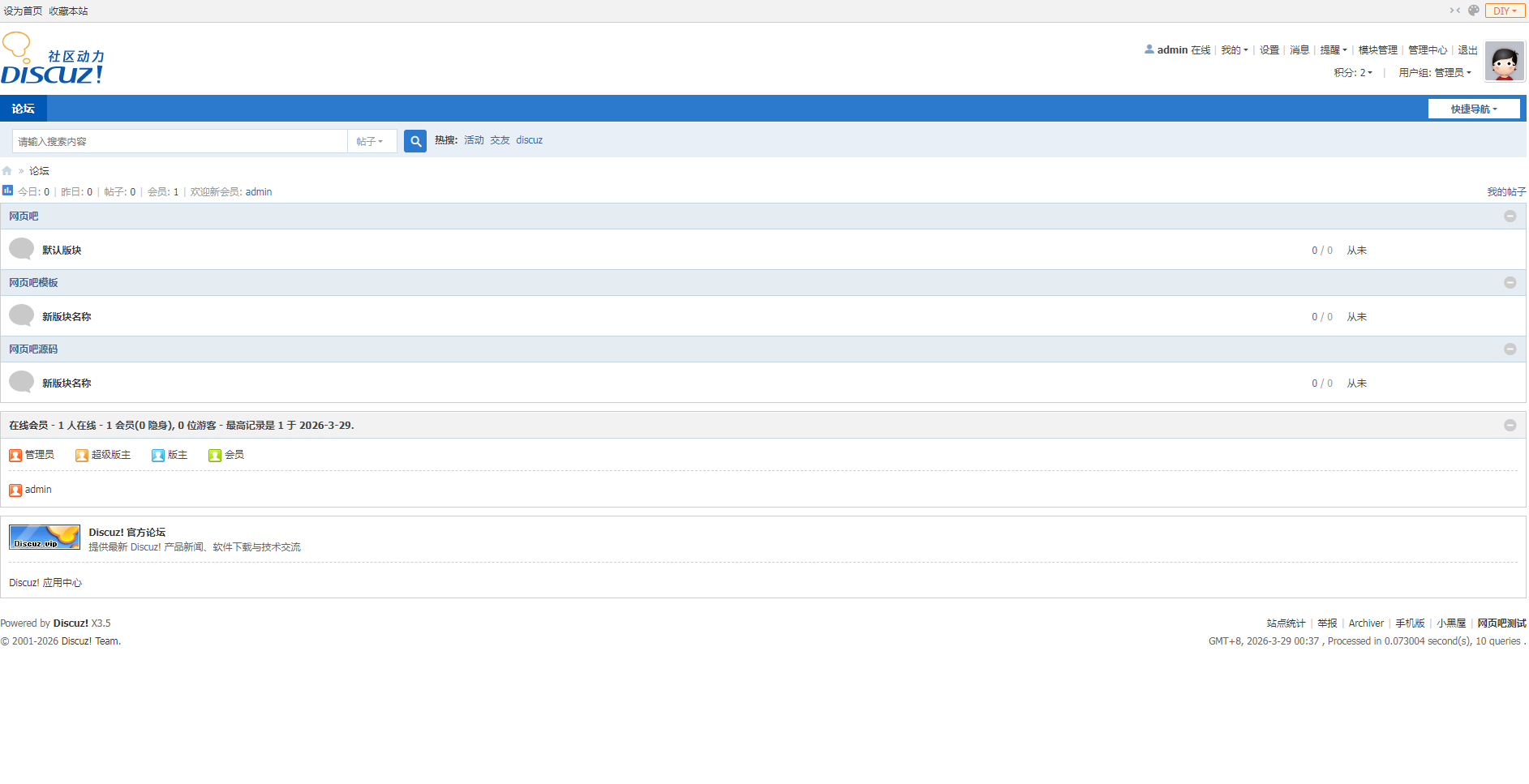This screenshot has width=1529, height=784.
Task: Collapse the 网页吧模板 category section
Action: [x=1510, y=283]
